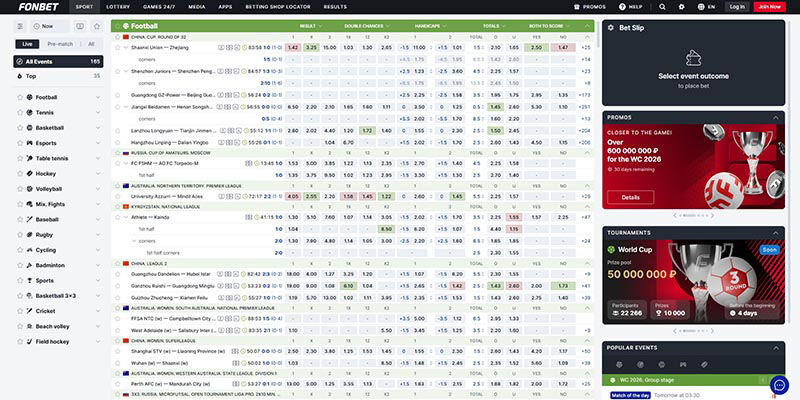Click the globe language icon in the header
This screenshot has height=400, width=800.
point(701,7)
